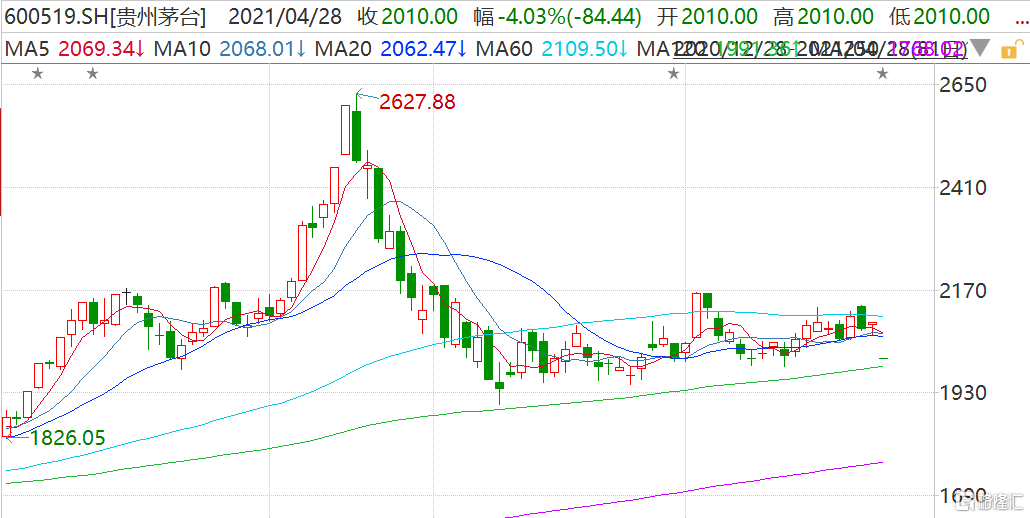Open the indicator dropdown triangle beside the lock
The width and height of the screenshot is (1030, 518).
click(980, 48)
